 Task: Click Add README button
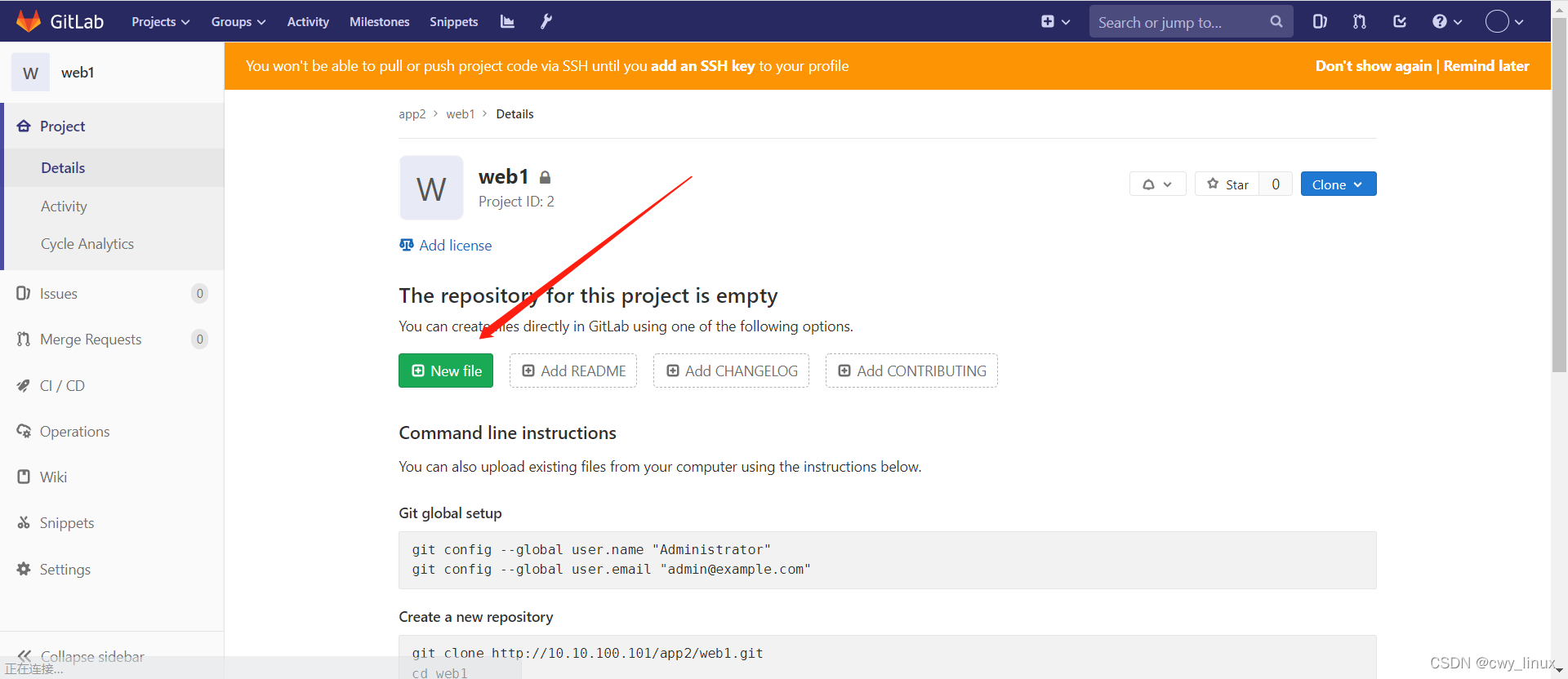pos(573,371)
